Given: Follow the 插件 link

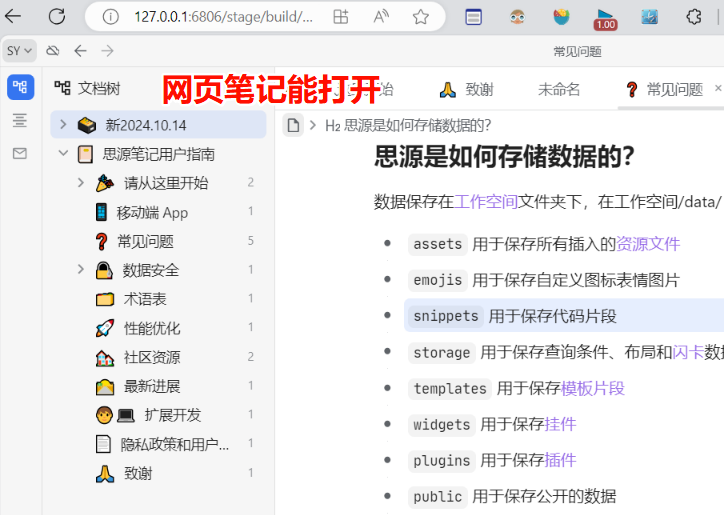Looking at the screenshot, I should point(560,460).
